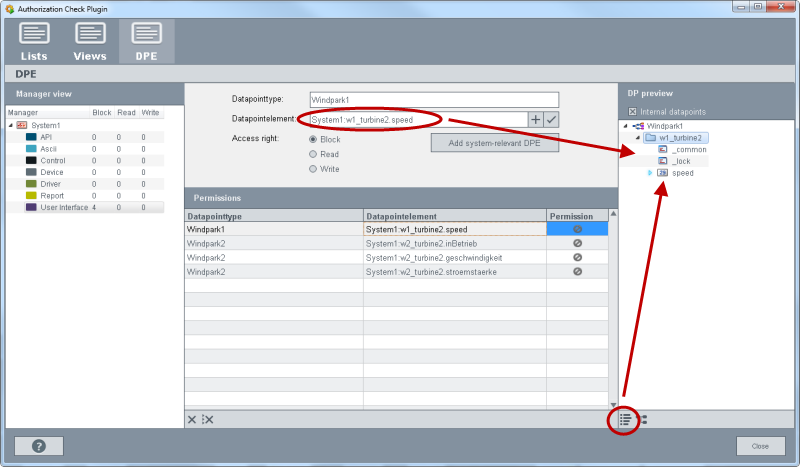
Task: Click the plus icon beside Datapointelement field
Action: (535, 120)
